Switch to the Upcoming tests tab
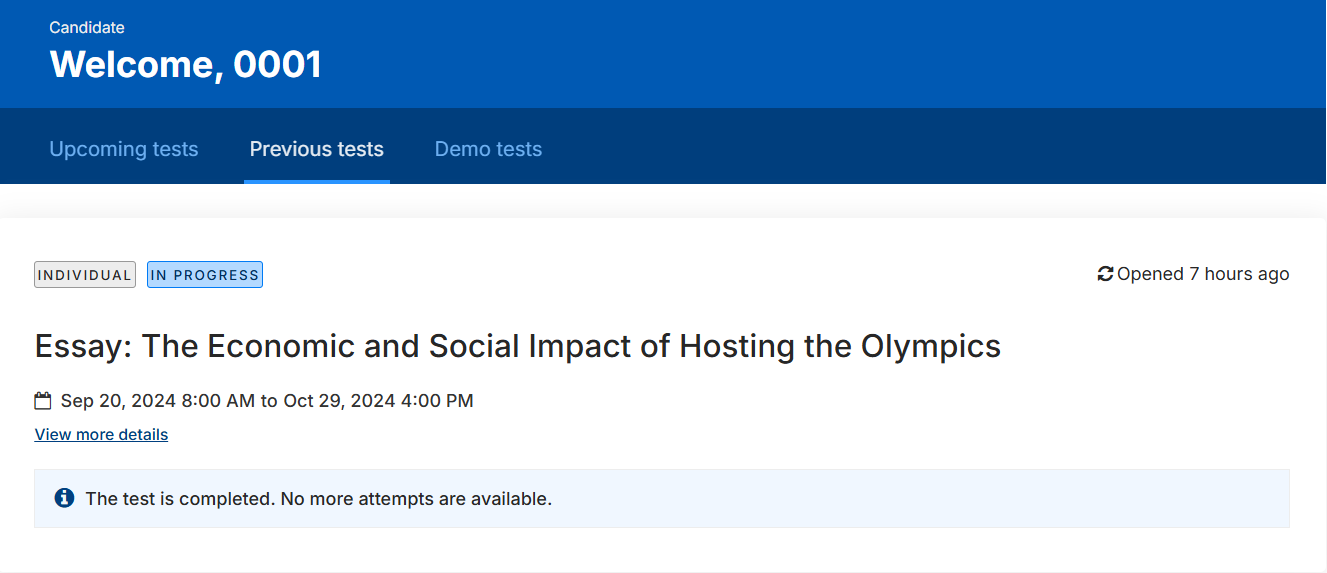 (124, 149)
